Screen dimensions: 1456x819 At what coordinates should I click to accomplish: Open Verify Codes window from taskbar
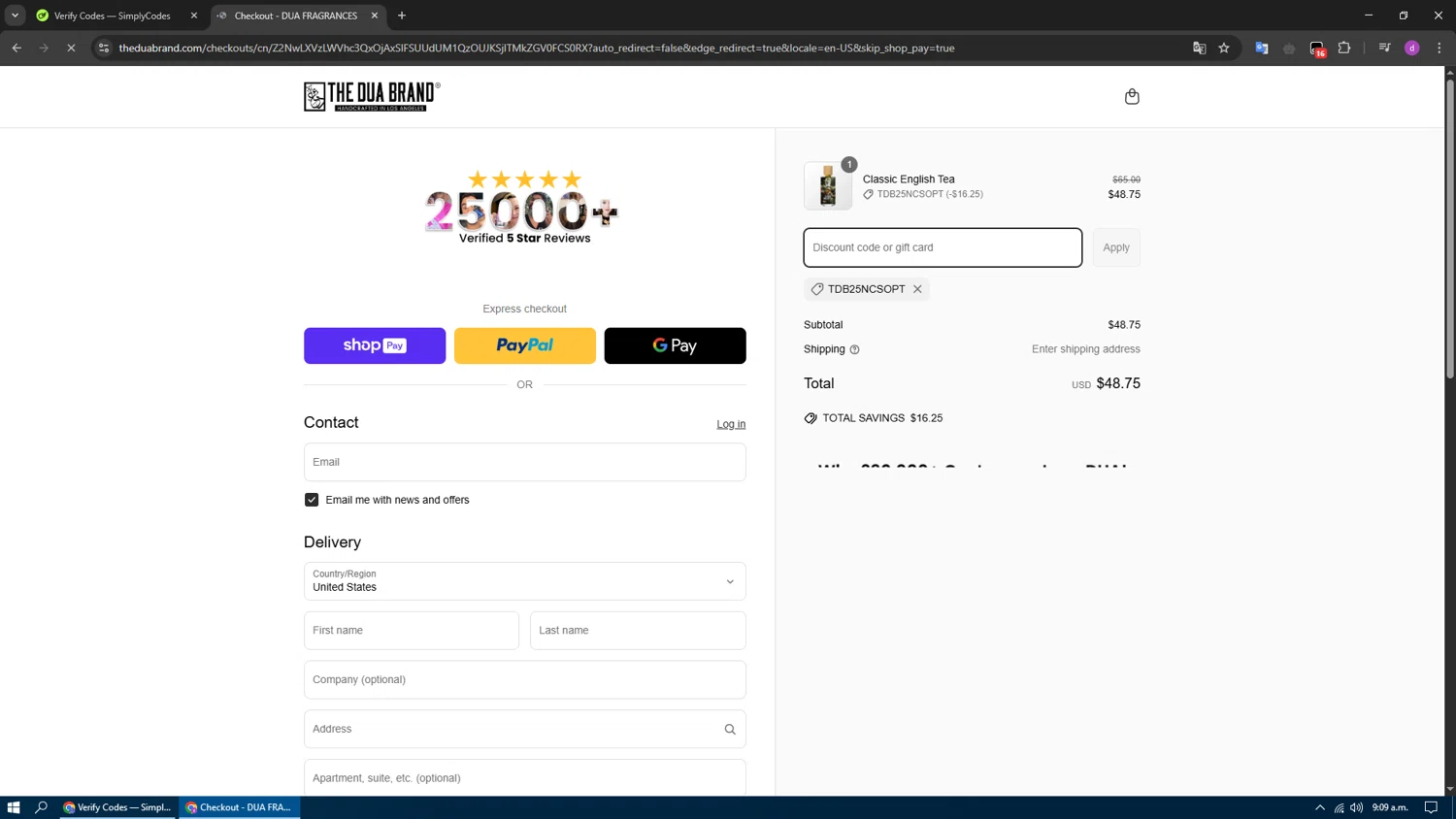[x=117, y=807]
